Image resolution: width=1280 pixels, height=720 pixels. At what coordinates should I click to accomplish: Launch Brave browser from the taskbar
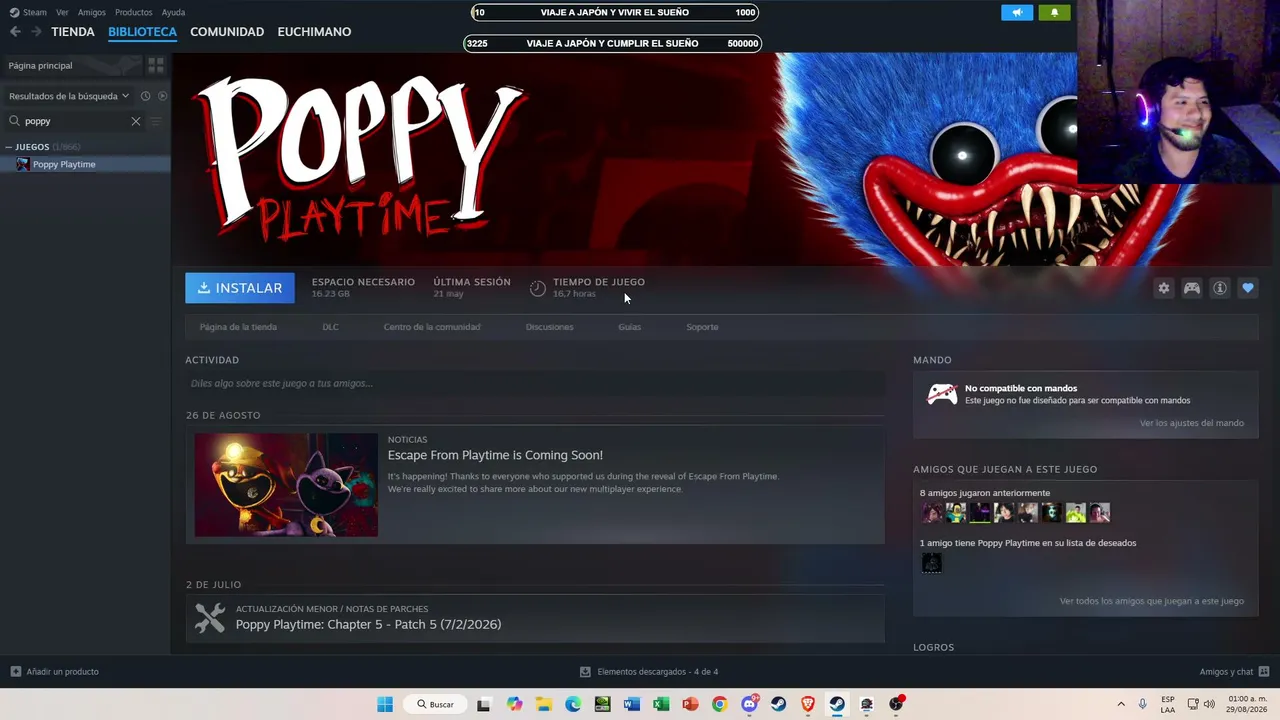[x=808, y=704]
